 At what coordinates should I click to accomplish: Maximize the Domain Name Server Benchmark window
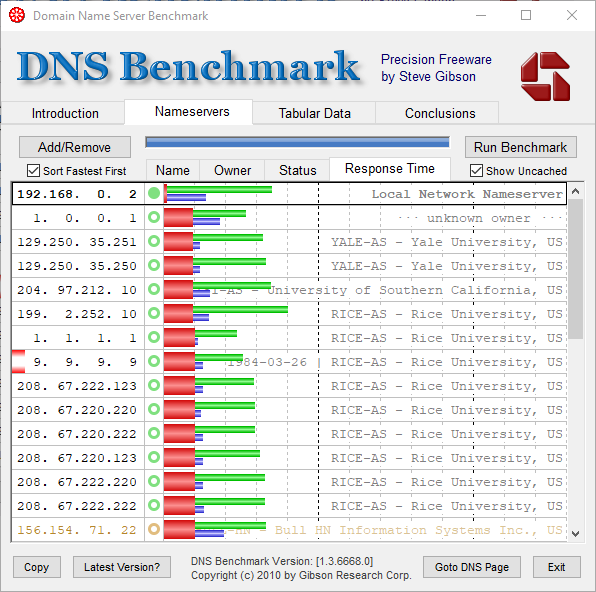526,16
